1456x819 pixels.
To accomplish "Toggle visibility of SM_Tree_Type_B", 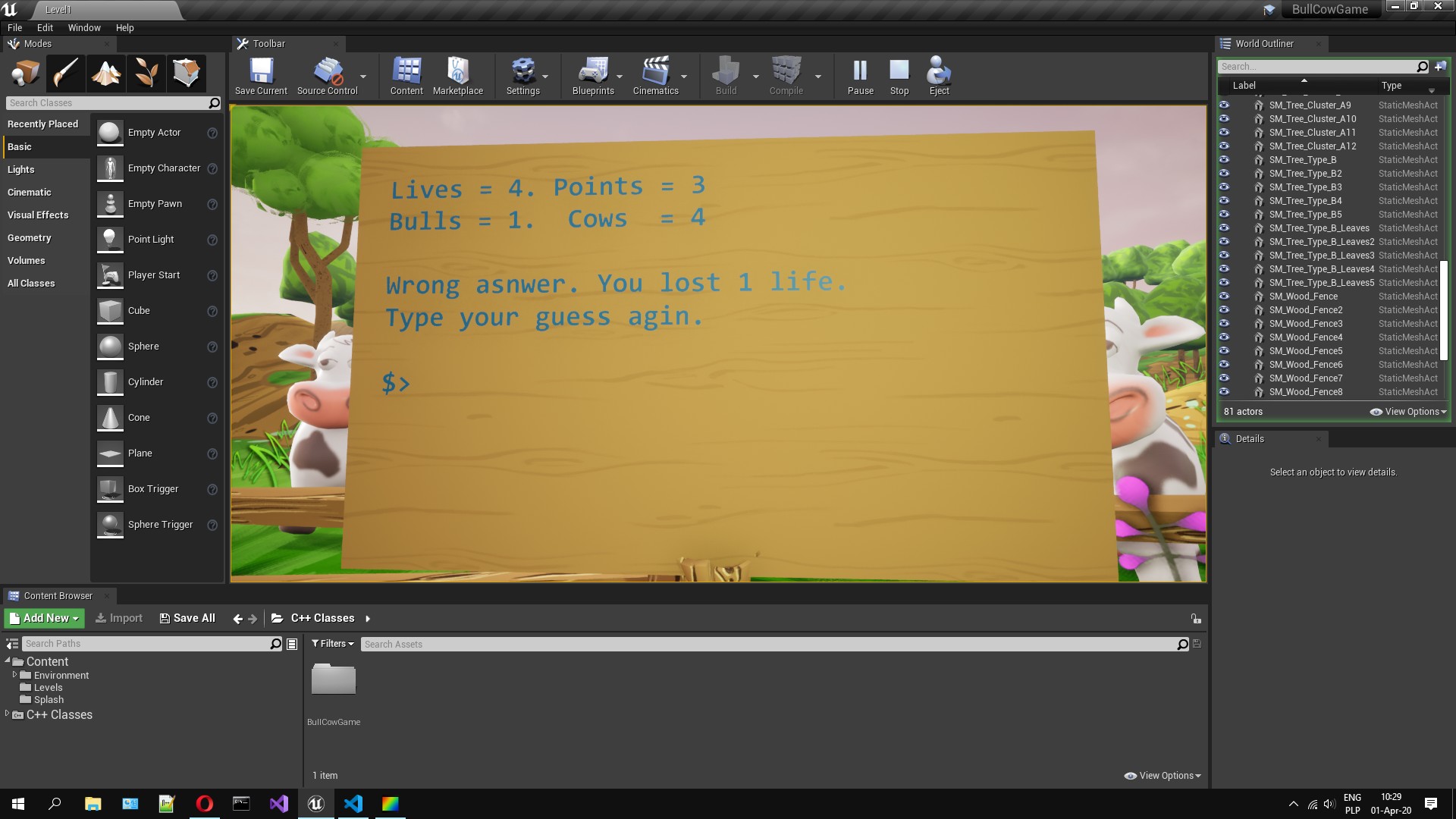I will coord(1225,159).
